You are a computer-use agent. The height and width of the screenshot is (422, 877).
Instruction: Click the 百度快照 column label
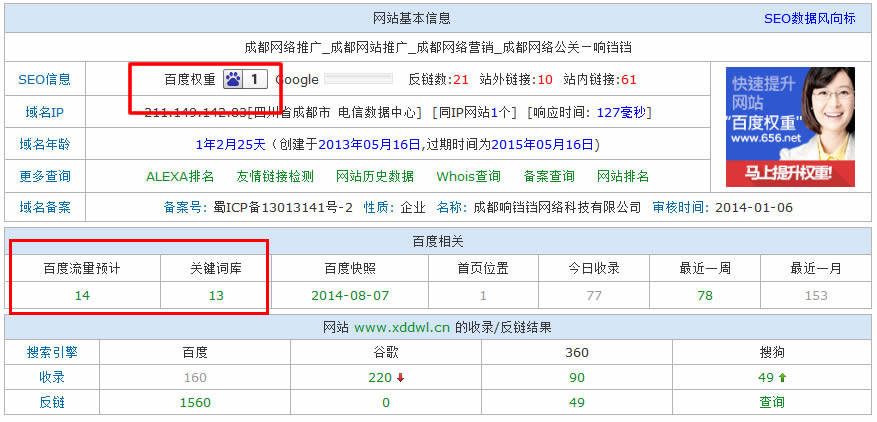point(350,269)
